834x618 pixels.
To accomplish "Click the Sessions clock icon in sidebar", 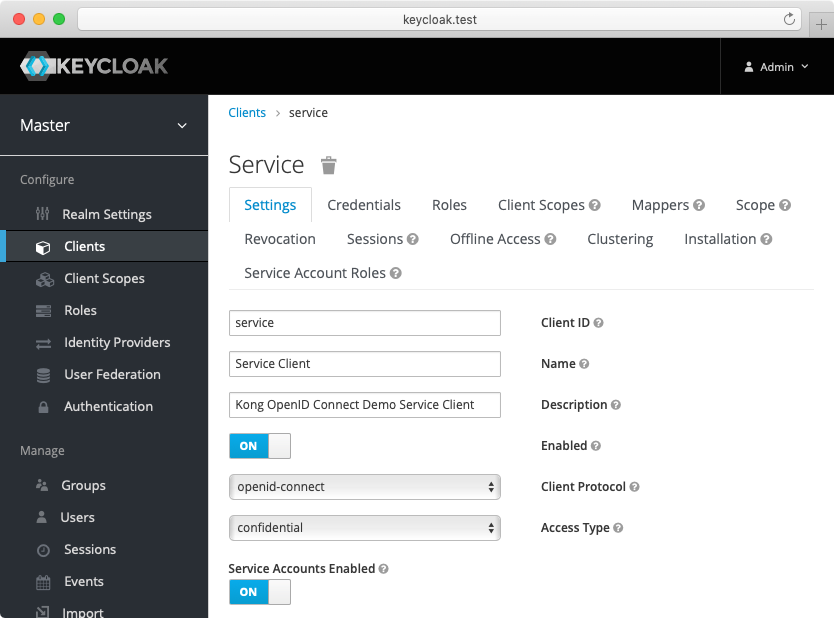I will (x=44, y=550).
